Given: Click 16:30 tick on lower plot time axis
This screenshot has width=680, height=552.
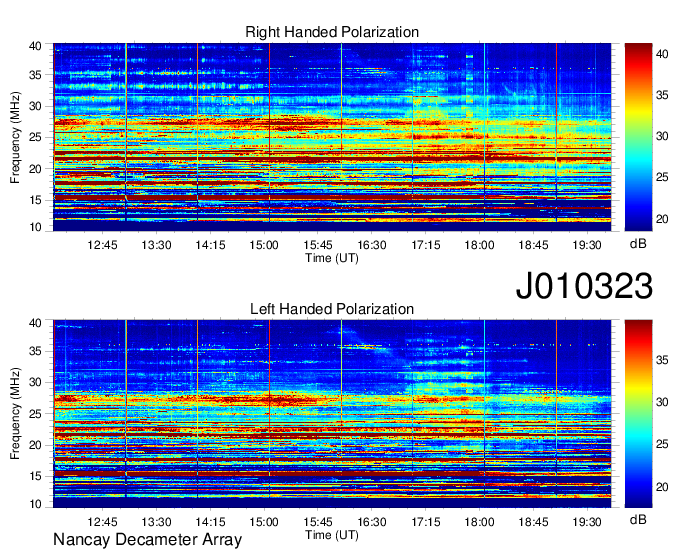Looking at the screenshot, I should click(x=372, y=522).
